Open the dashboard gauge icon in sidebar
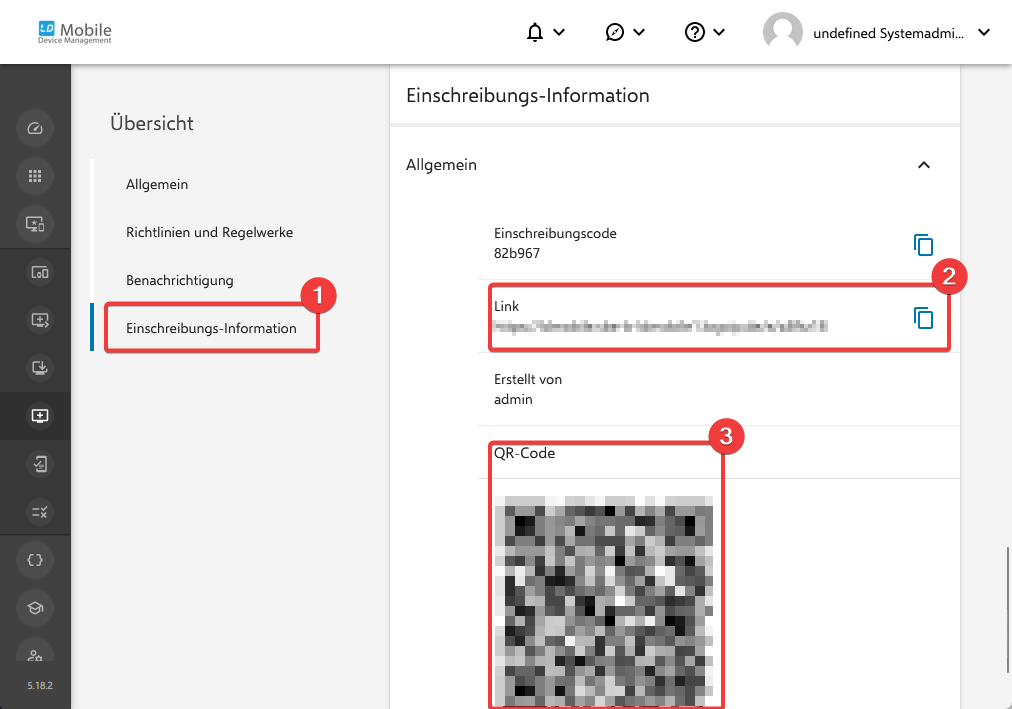The image size is (1012, 709). click(35, 128)
